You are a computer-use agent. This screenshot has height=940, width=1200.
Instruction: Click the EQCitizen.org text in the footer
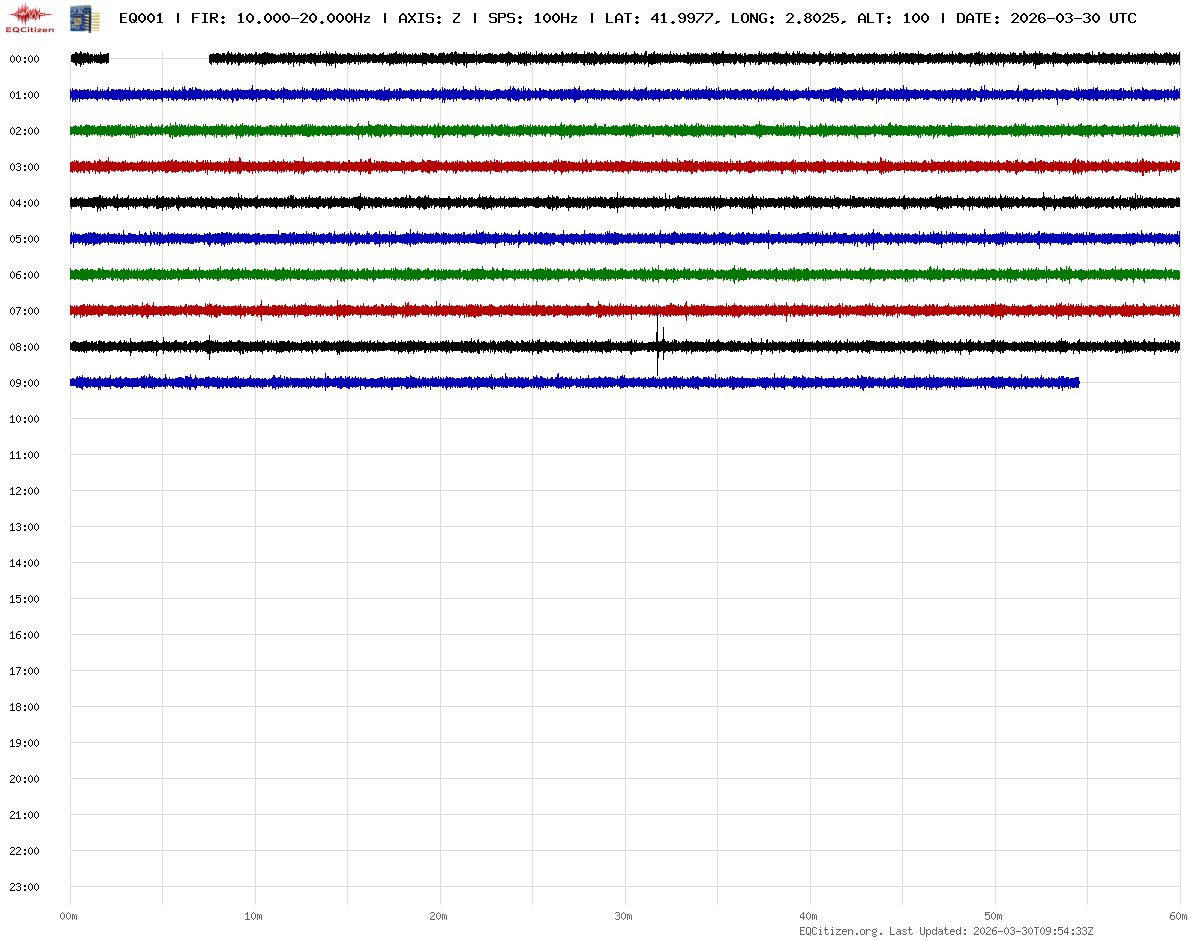840,931
